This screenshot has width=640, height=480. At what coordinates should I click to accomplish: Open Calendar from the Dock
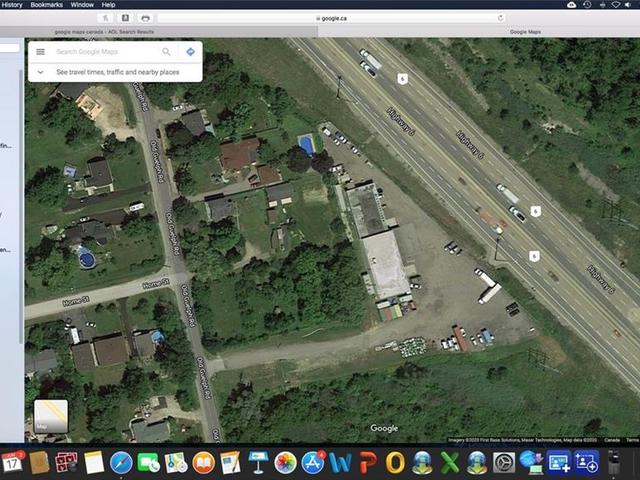[12, 462]
